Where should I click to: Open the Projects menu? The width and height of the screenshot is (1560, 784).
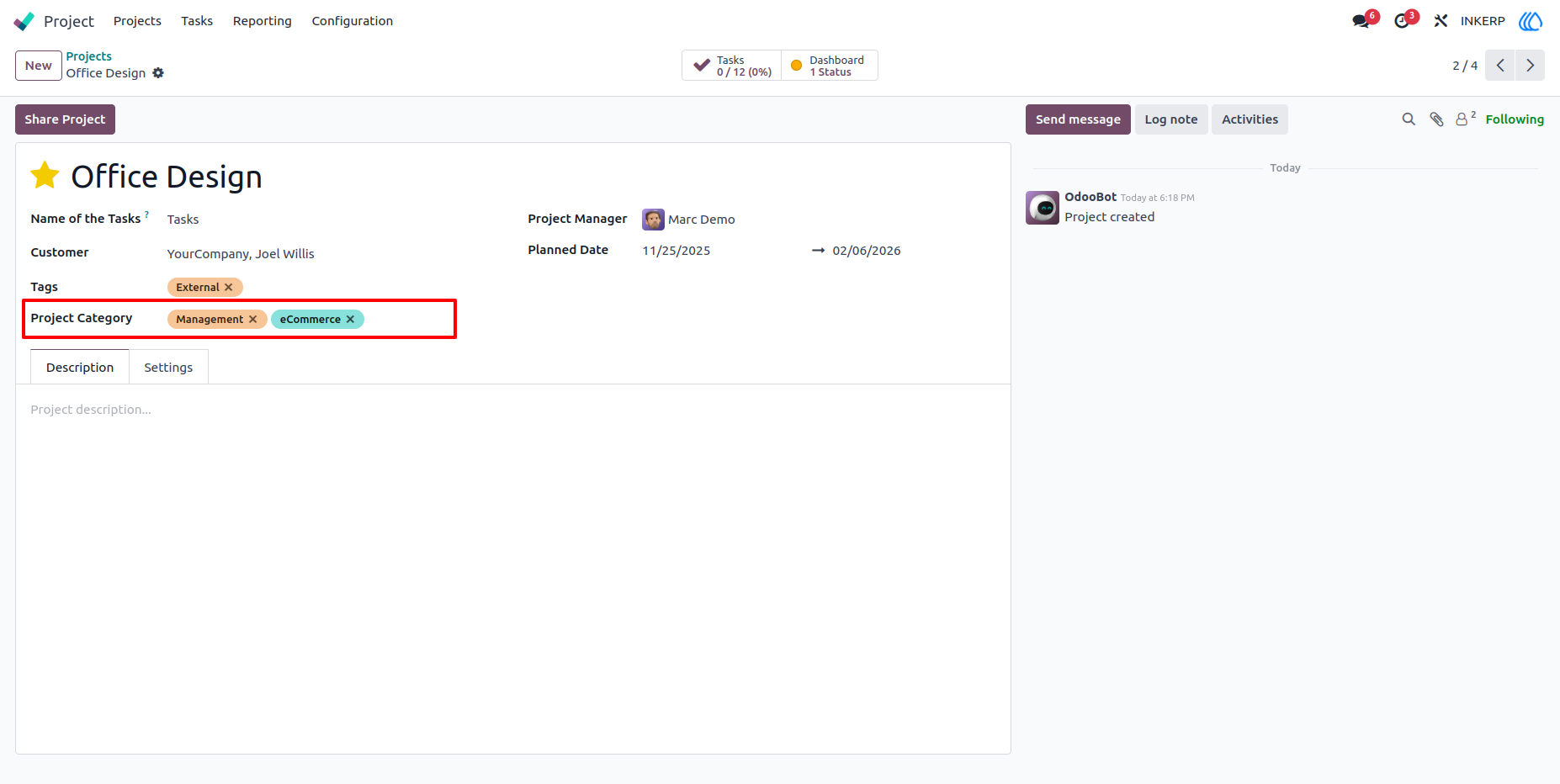137,21
